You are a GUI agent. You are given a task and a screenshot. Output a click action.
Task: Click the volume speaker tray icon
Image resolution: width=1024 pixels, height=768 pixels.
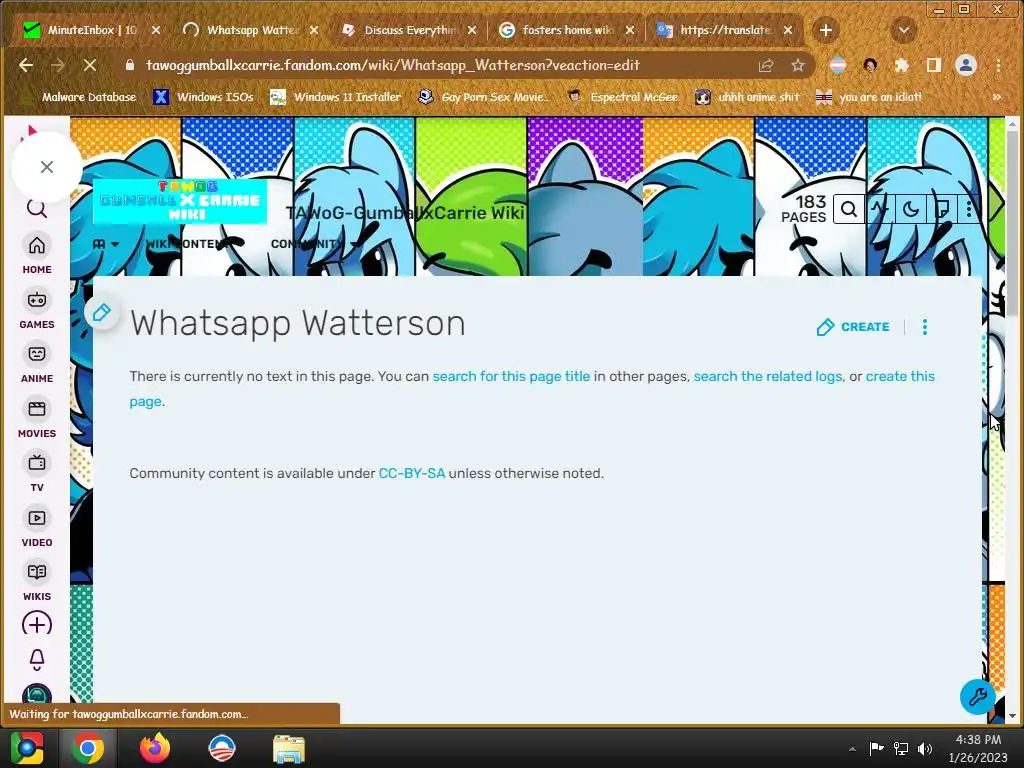pos(925,749)
